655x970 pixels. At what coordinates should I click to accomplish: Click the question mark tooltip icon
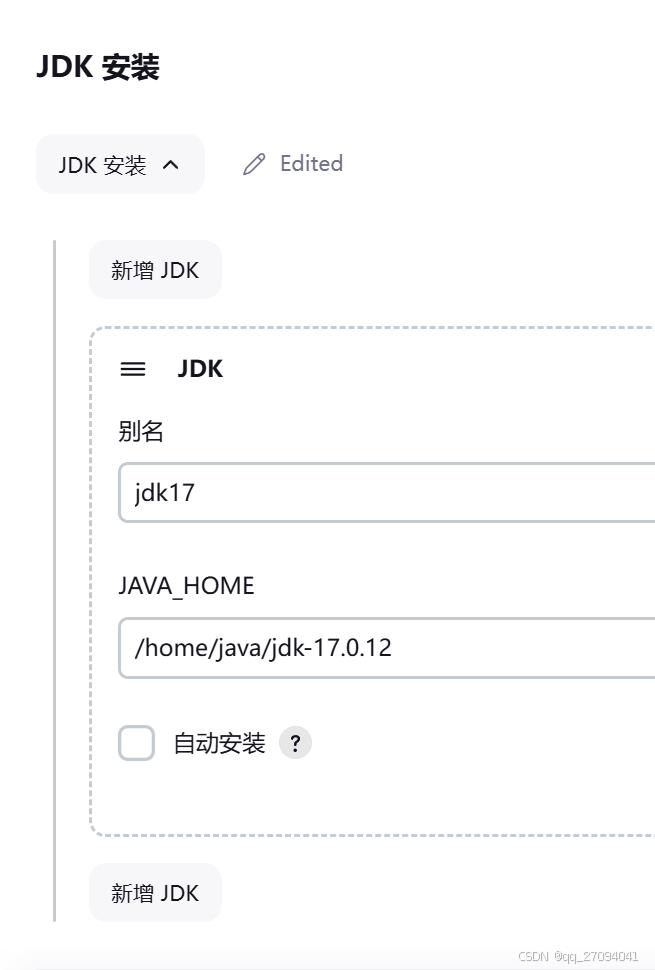(x=295, y=743)
